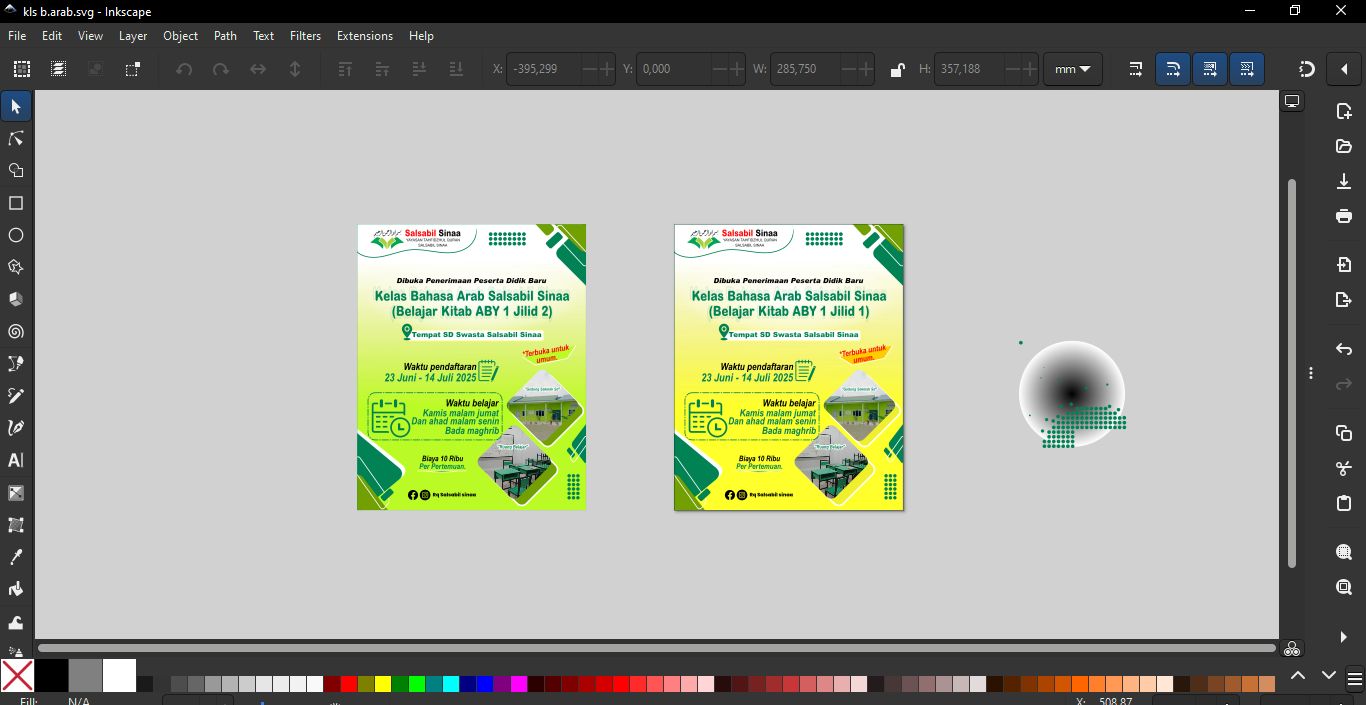The width and height of the screenshot is (1366, 705).
Task: Save the document with download-arrow icon
Action: (x=1344, y=181)
